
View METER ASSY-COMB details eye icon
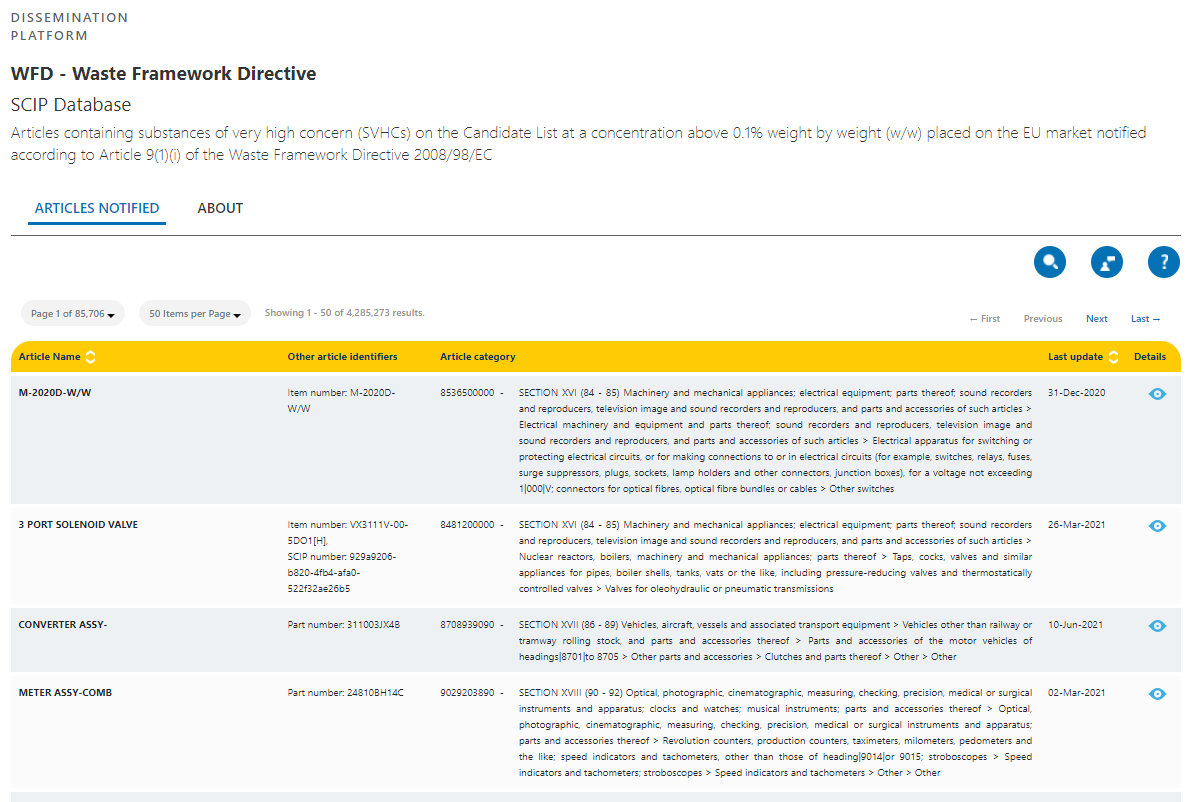(1157, 694)
